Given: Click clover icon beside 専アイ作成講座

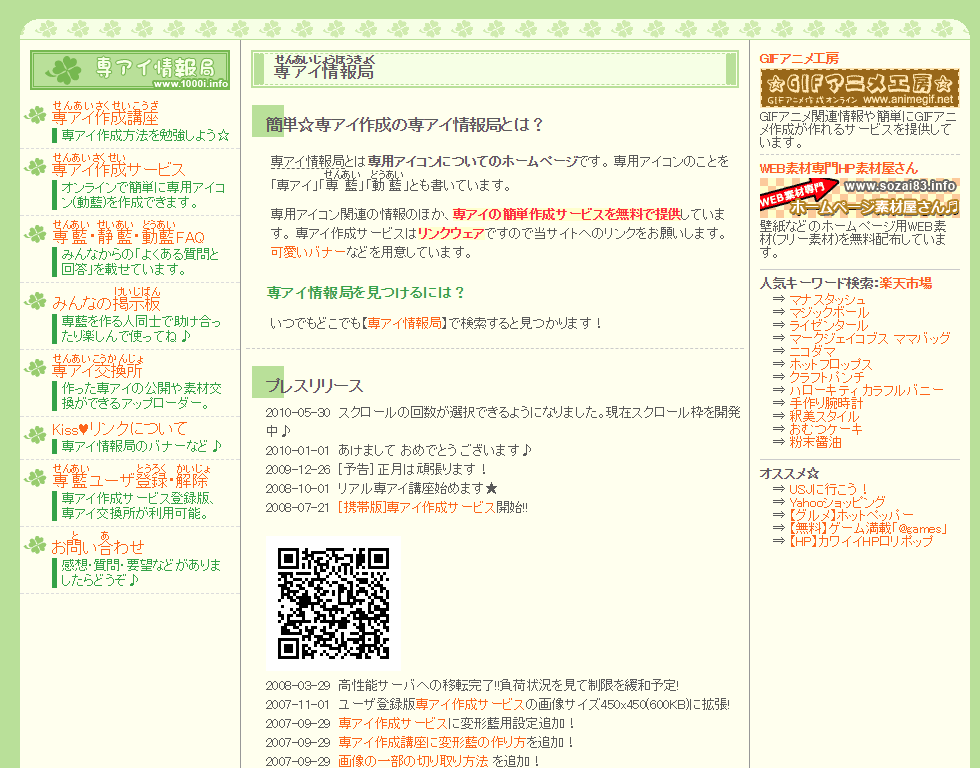Looking at the screenshot, I should (36, 117).
